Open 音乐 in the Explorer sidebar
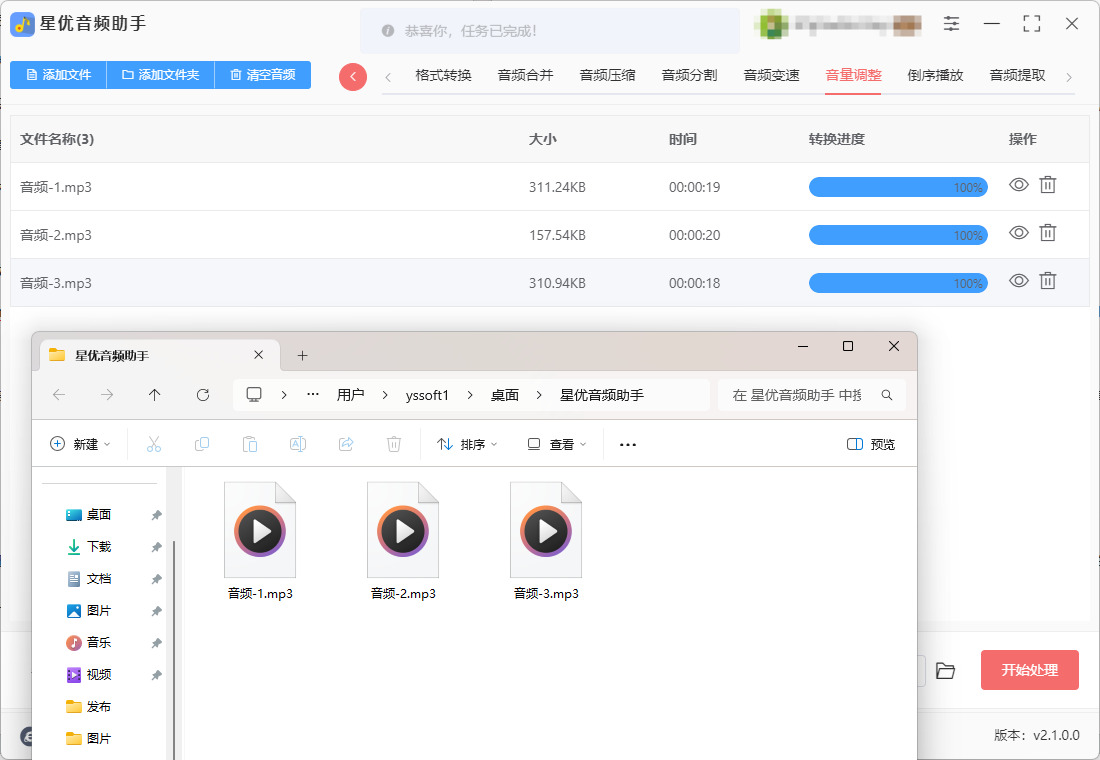The width and height of the screenshot is (1100, 760). pos(89,642)
